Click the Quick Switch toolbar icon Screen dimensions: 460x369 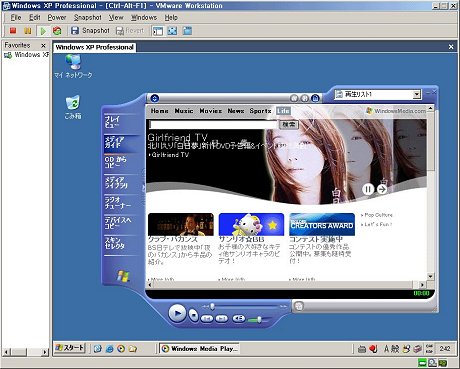[187, 31]
